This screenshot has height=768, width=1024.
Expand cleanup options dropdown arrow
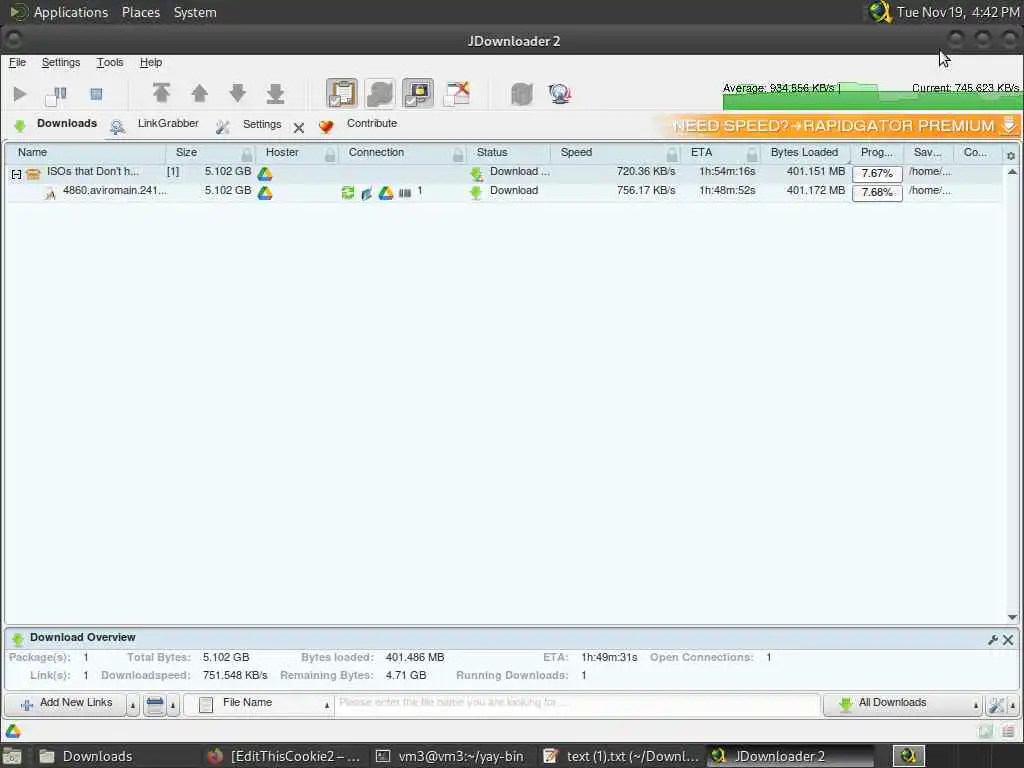[173, 705]
